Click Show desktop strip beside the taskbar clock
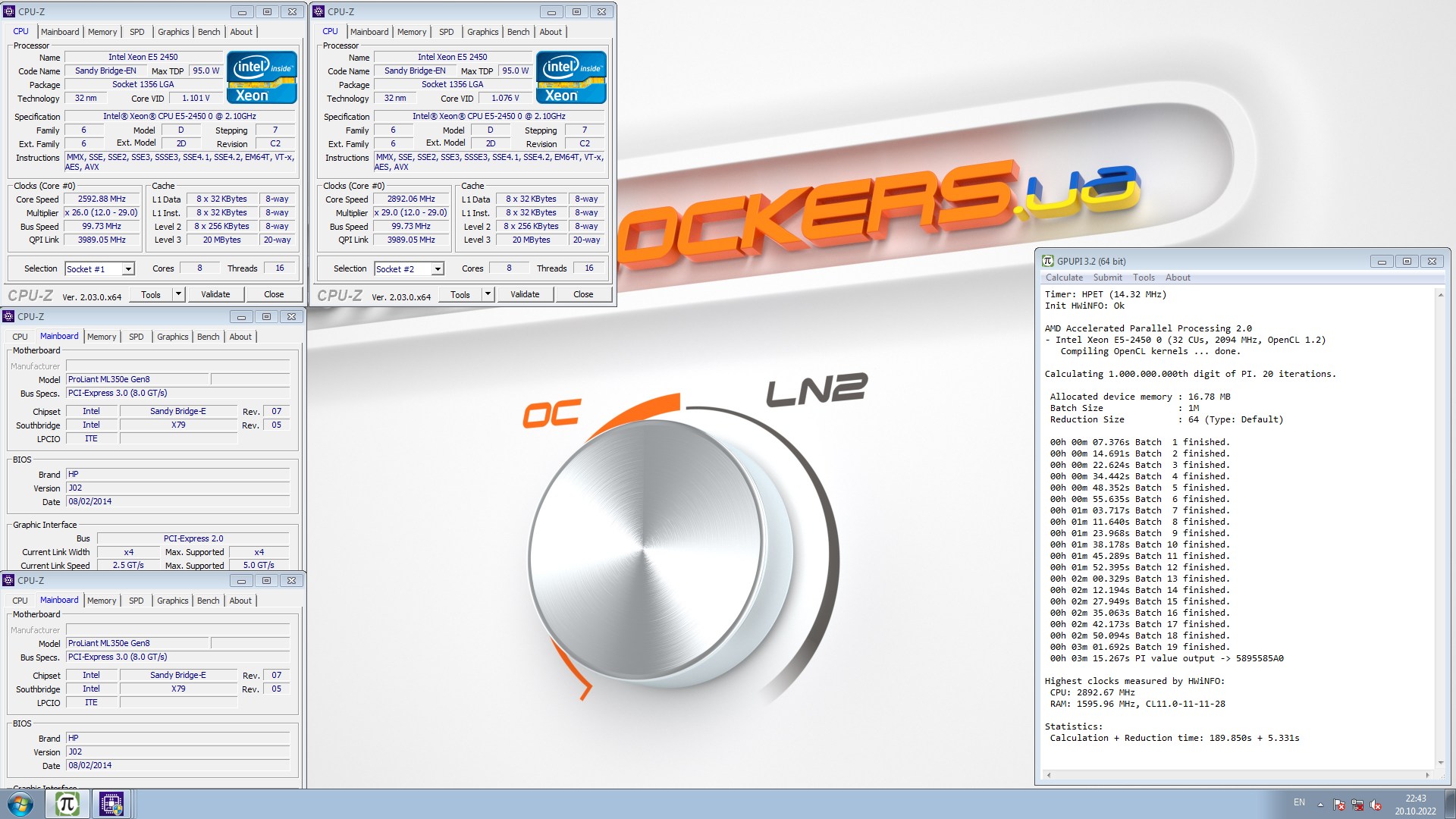 pos(1450,804)
